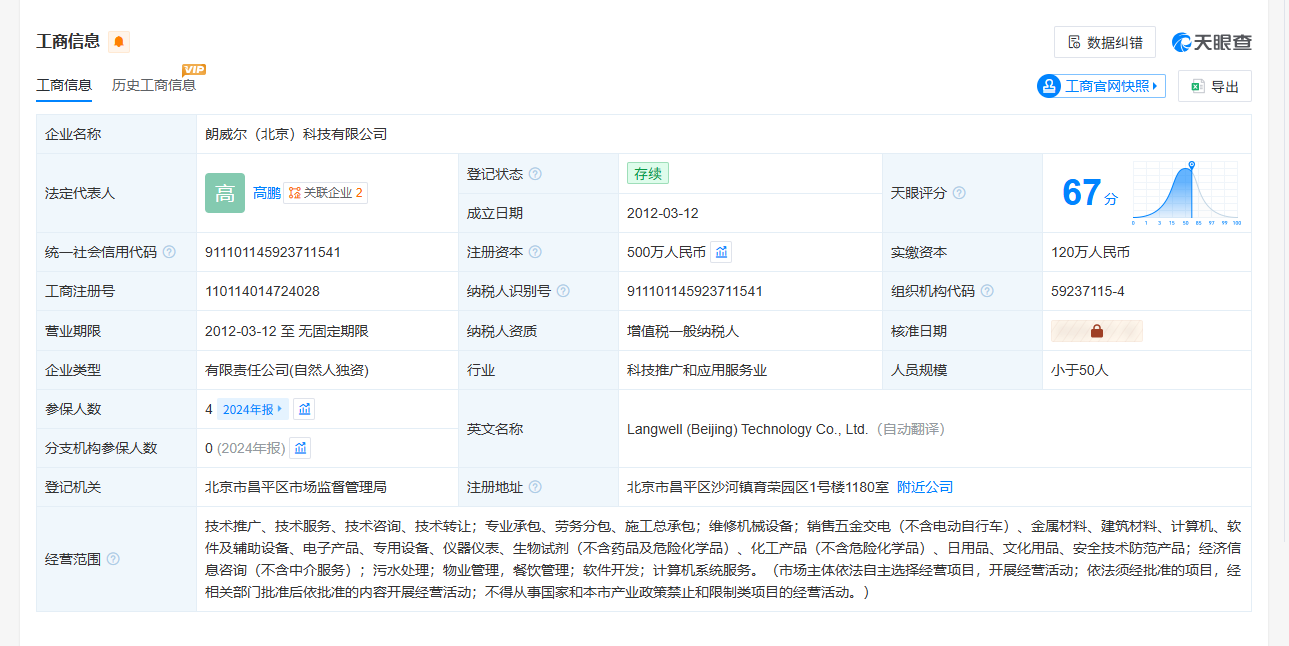Click help icon beside 统一社会信用代码

click(x=169, y=252)
